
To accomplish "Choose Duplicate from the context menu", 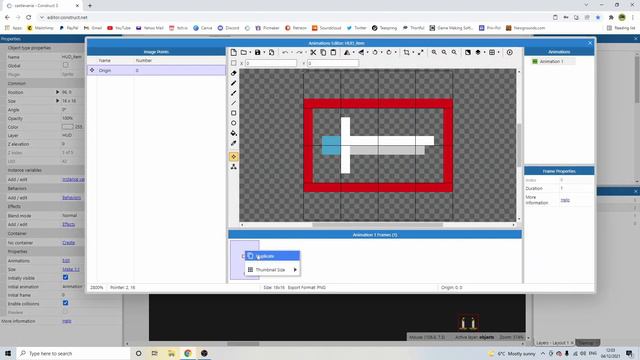I will [273, 256].
